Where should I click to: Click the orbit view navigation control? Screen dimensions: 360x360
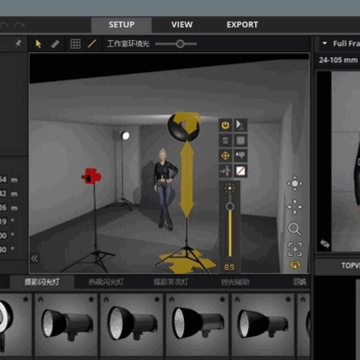tap(295, 184)
